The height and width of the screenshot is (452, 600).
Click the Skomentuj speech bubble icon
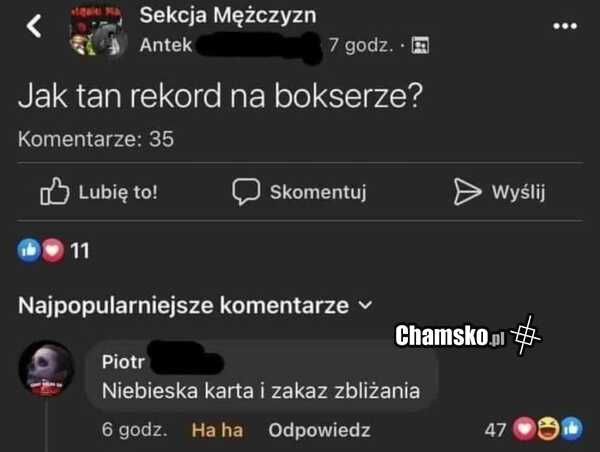(246, 192)
